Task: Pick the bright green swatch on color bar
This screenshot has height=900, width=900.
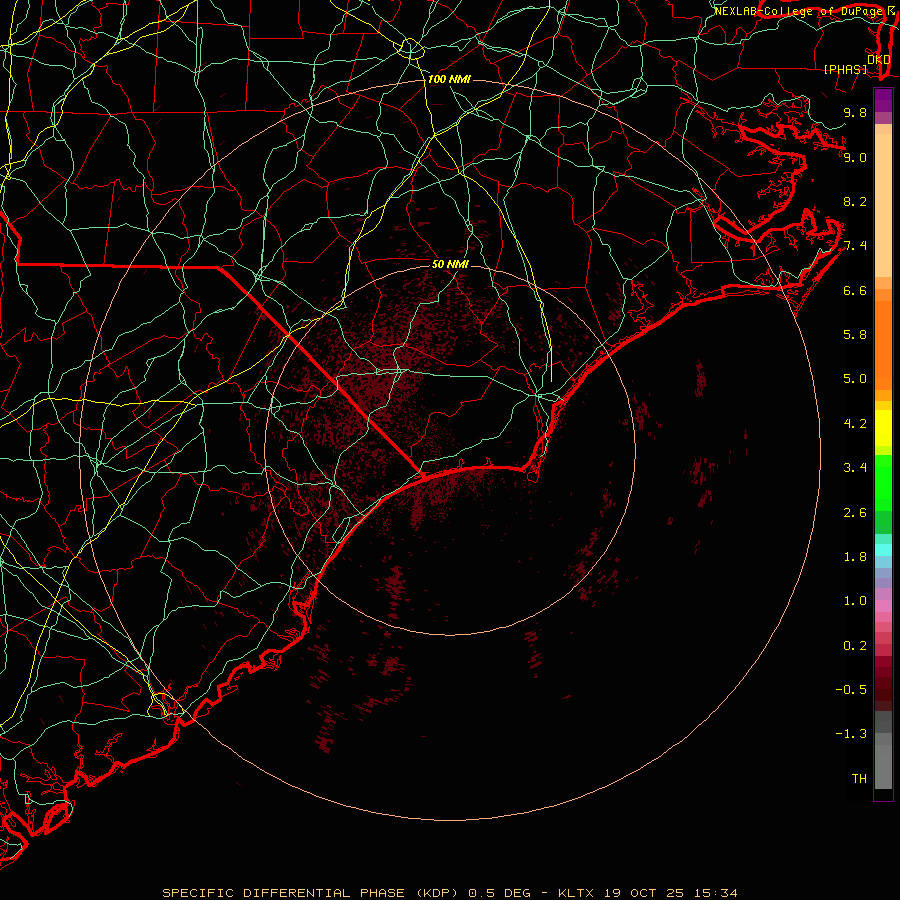Action: [883, 482]
